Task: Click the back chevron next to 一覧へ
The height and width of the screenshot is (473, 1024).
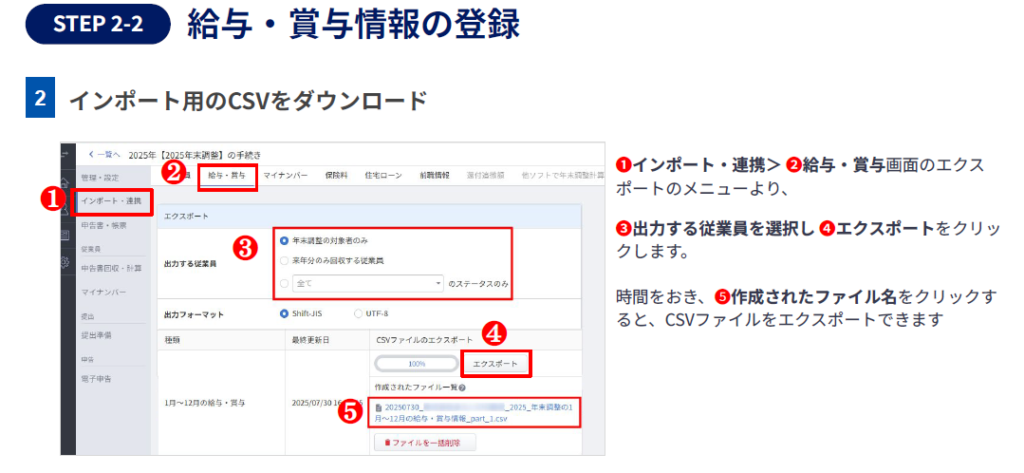Action: [90, 154]
